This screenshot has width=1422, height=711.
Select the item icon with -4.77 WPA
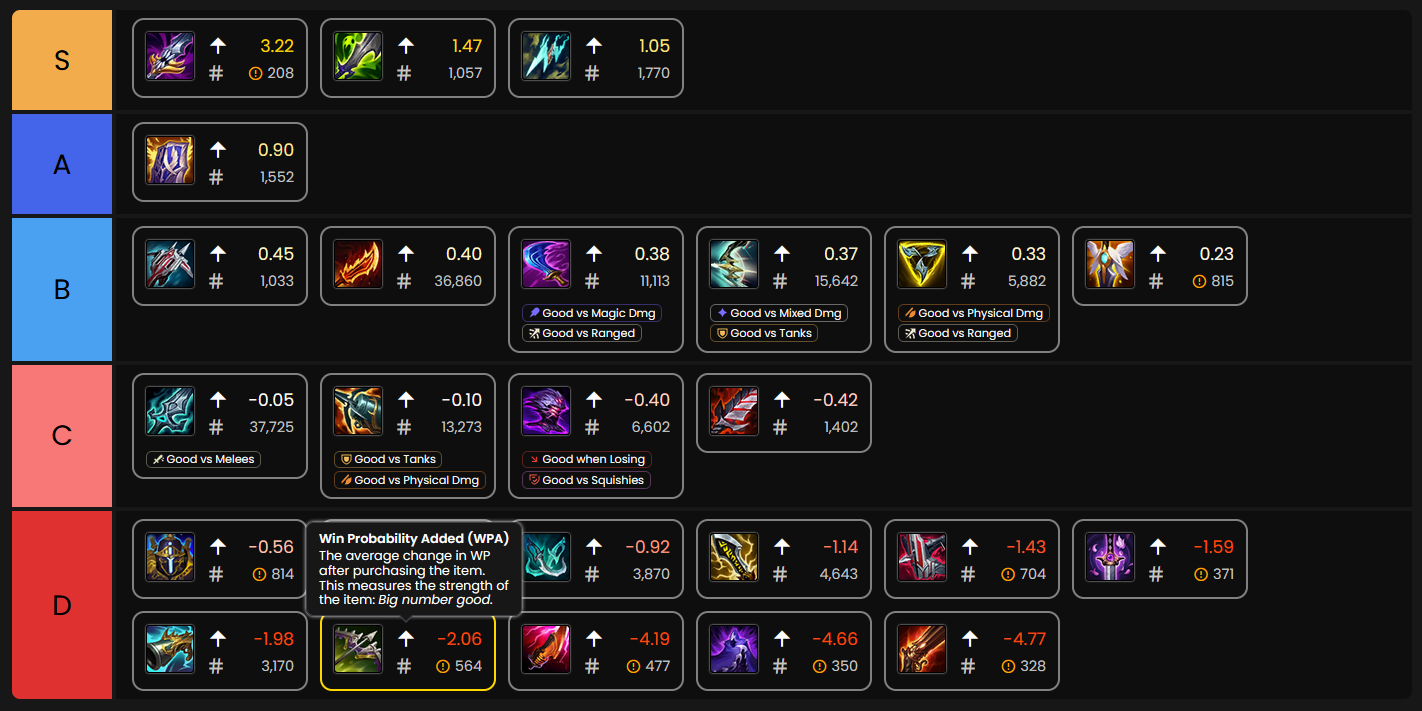922,650
